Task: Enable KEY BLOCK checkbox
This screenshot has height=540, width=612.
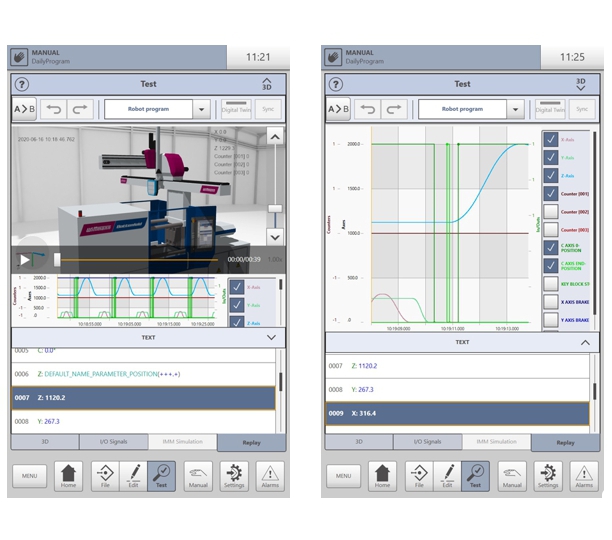Action: (551, 284)
